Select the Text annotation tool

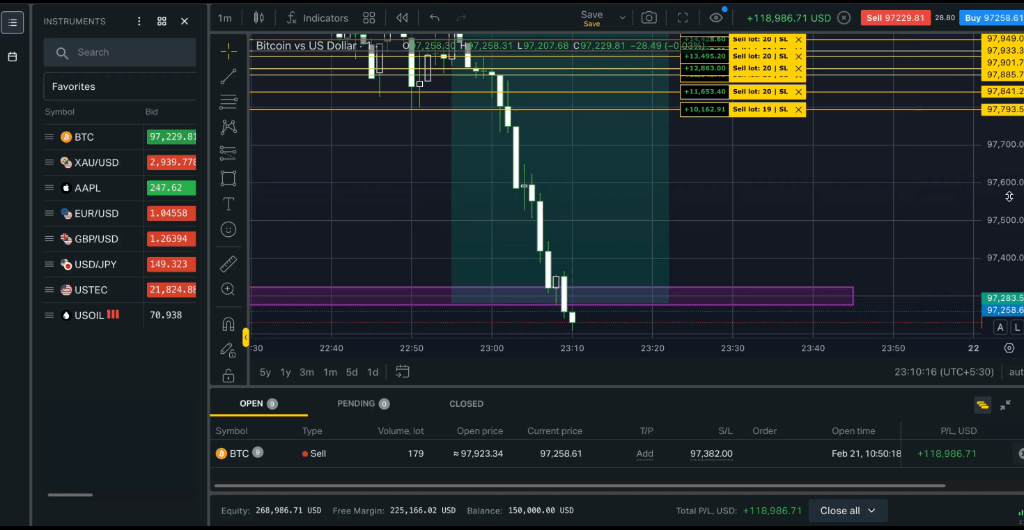[229, 204]
